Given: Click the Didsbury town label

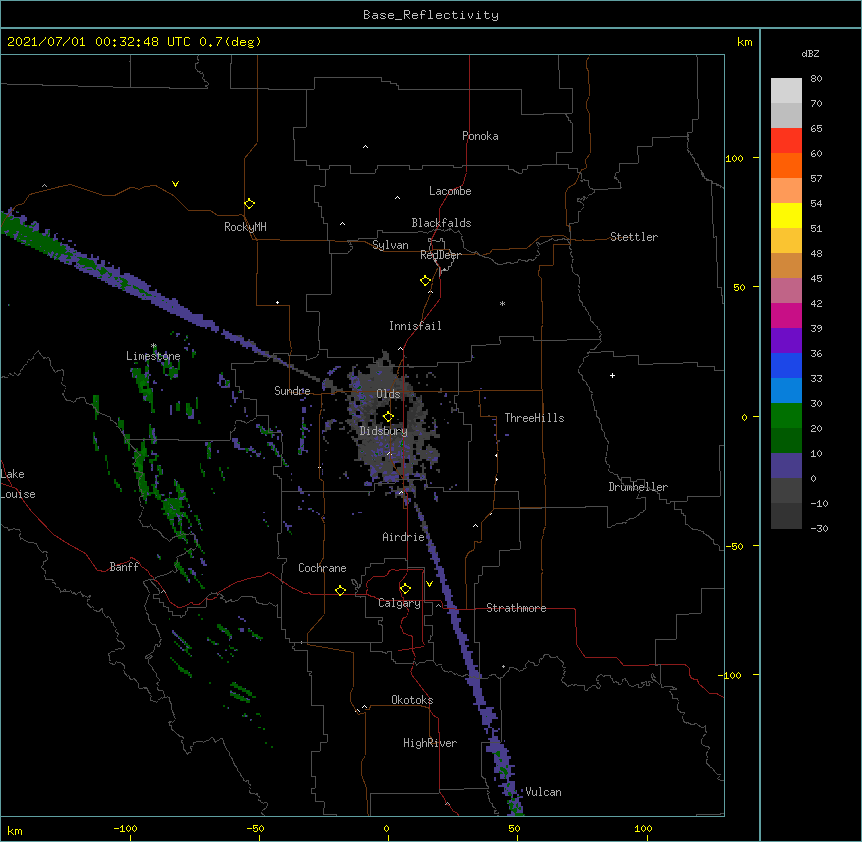Looking at the screenshot, I should (x=383, y=431).
